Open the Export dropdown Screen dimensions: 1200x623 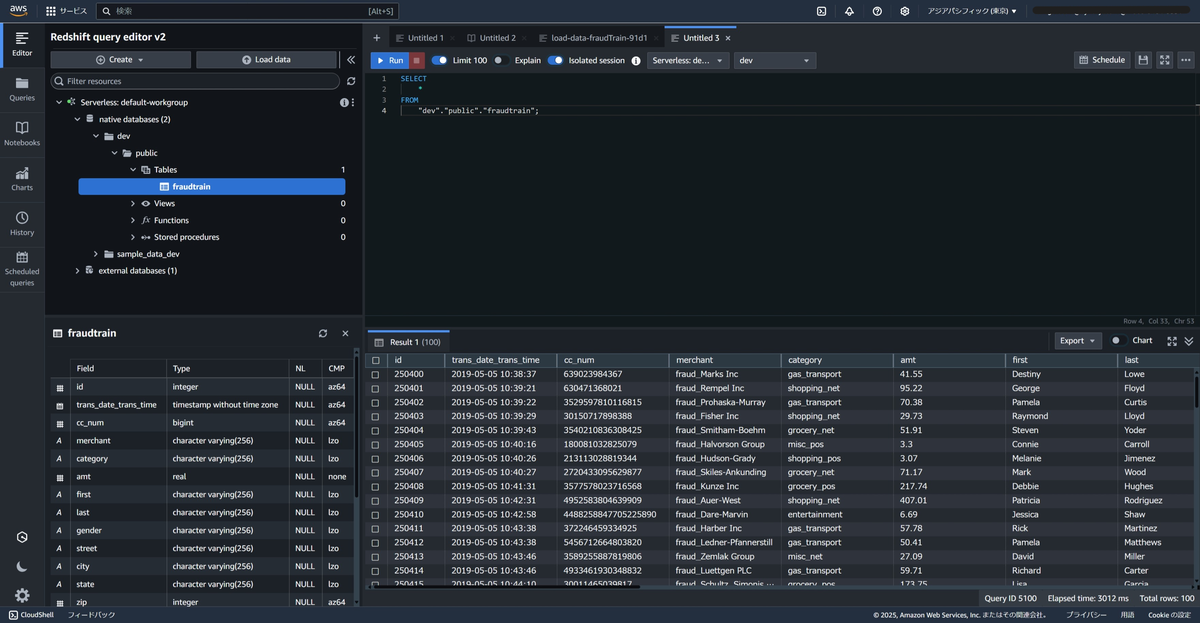point(1078,340)
